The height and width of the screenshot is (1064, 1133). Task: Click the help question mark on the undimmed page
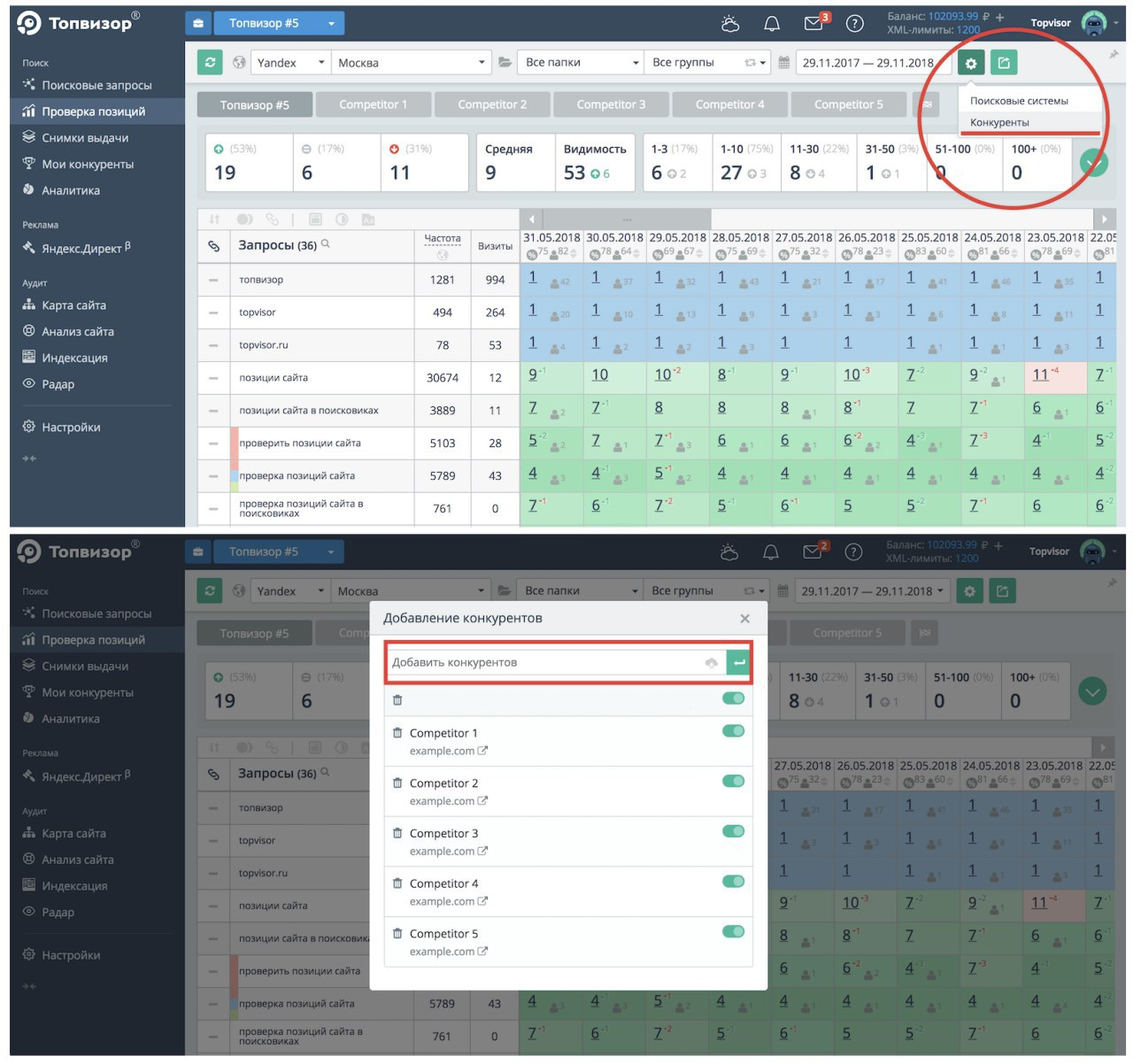pyautogui.click(x=854, y=24)
